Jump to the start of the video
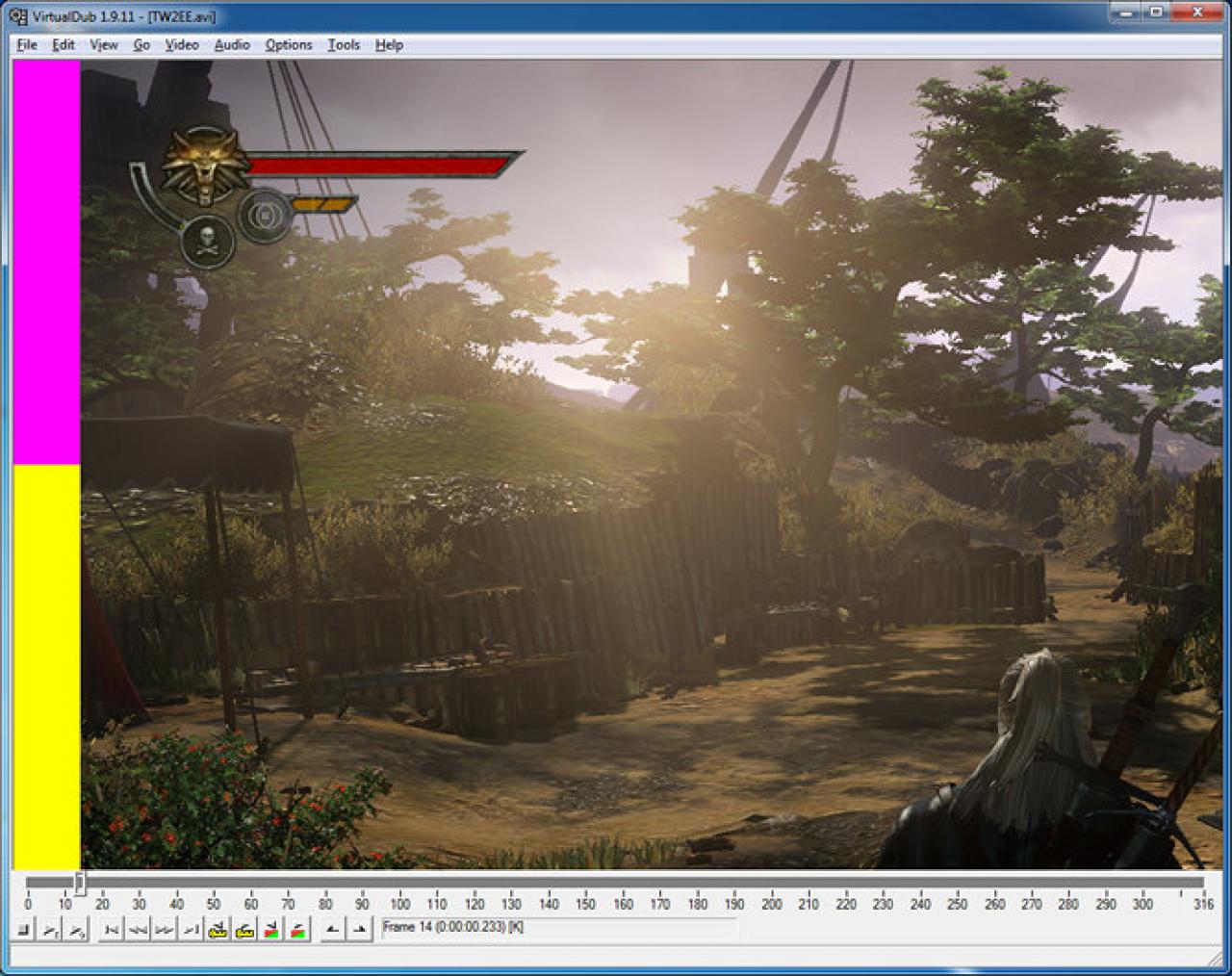 point(112,930)
